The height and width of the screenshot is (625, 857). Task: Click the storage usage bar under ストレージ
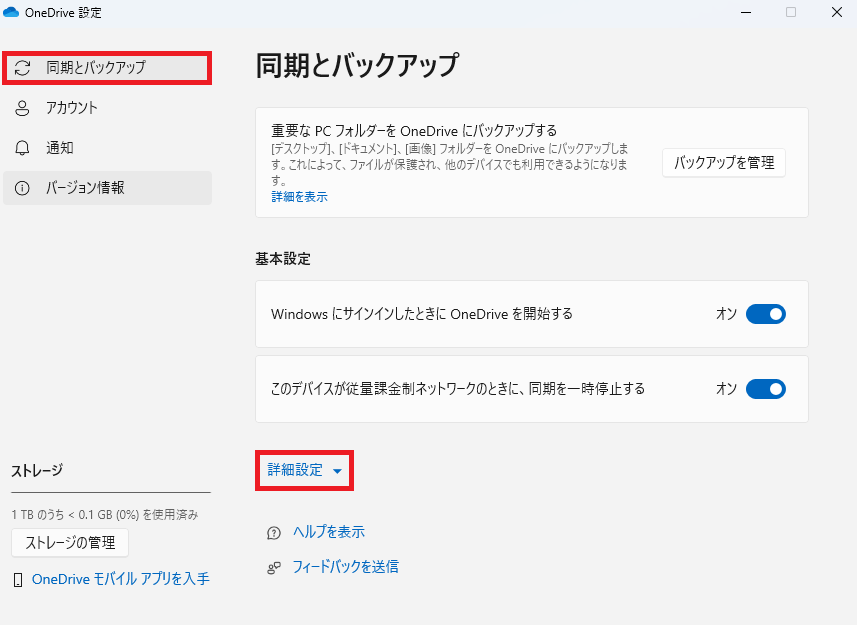(x=110, y=493)
